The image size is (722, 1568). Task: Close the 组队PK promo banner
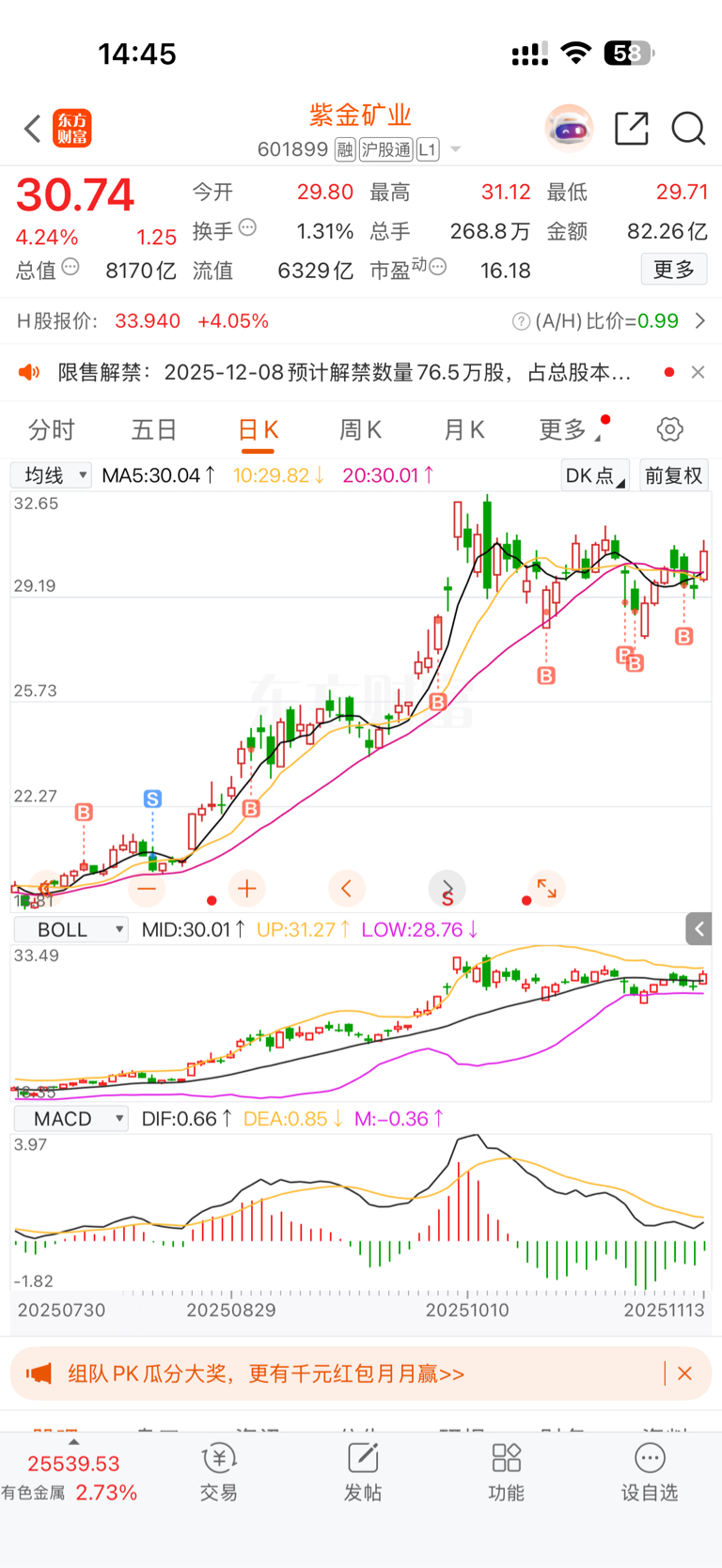(x=684, y=1374)
